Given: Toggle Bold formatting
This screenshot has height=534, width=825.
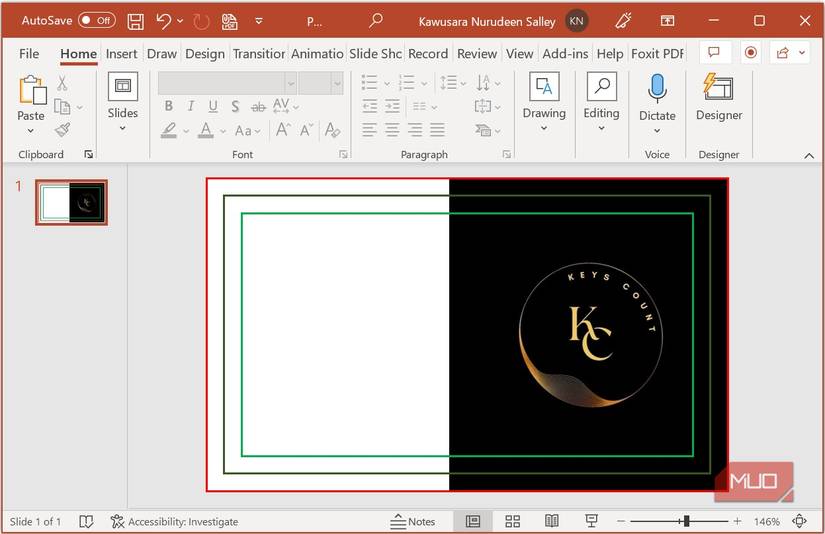Looking at the screenshot, I should click(168, 106).
